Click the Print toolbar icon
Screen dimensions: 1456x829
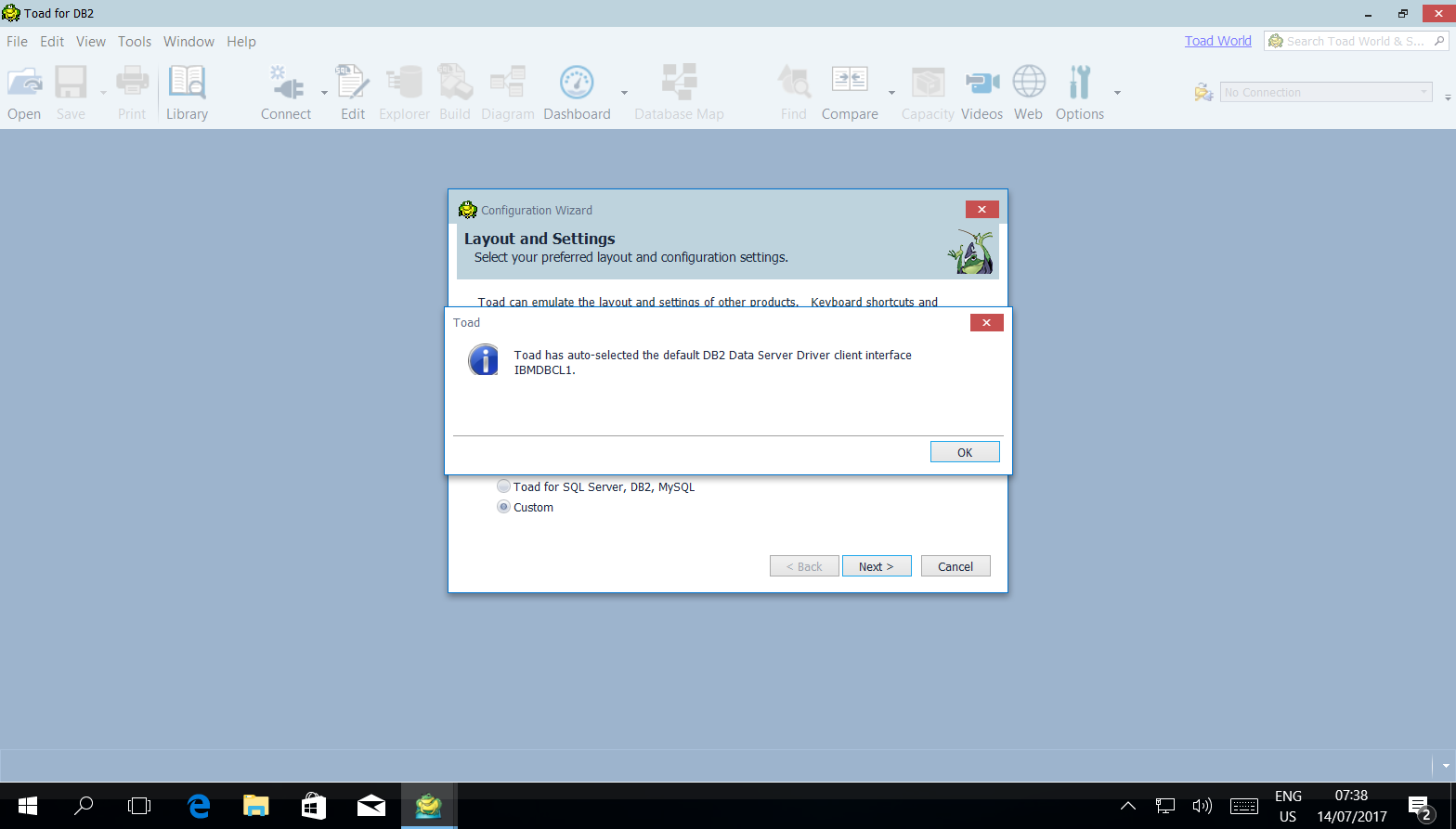(132, 83)
